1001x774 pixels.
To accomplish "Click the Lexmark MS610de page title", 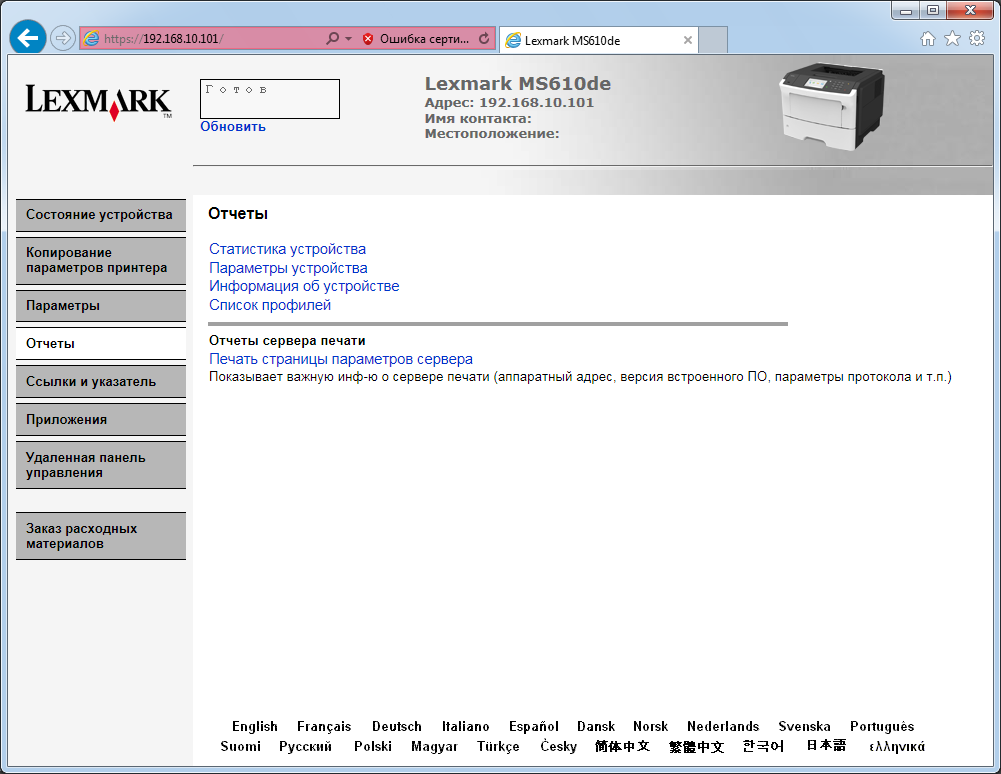I will (x=518, y=84).
